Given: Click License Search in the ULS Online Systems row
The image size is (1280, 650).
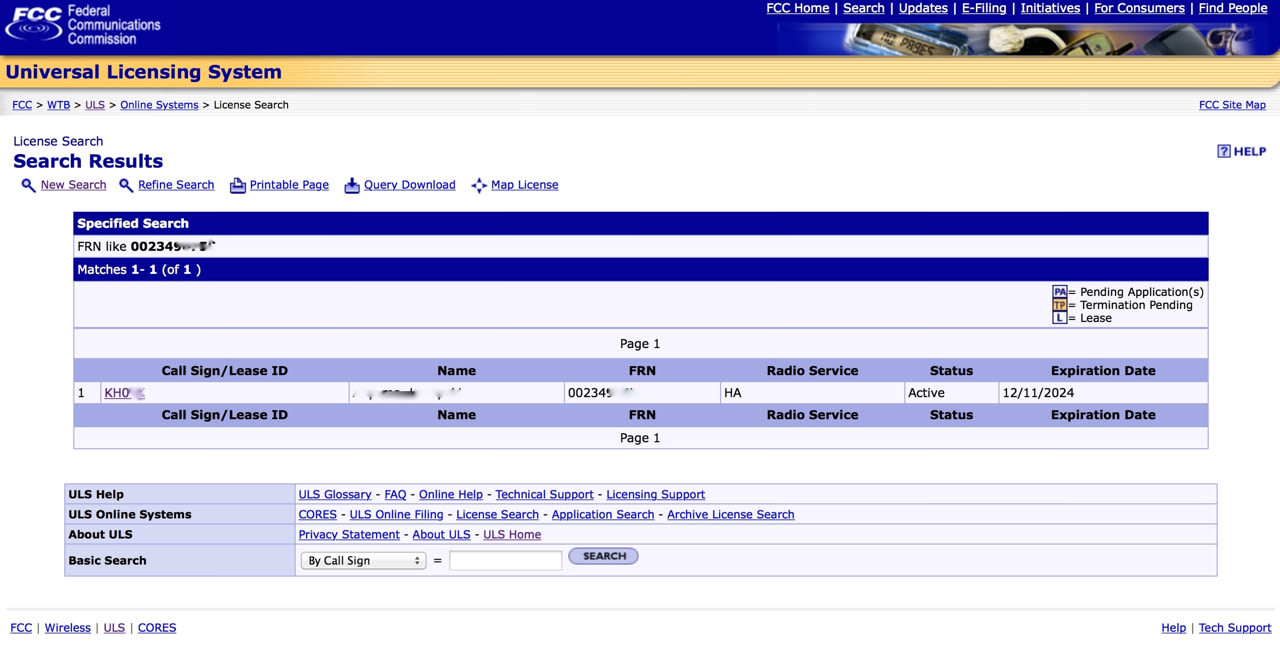Looking at the screenshot, I should tap(497, 515).
